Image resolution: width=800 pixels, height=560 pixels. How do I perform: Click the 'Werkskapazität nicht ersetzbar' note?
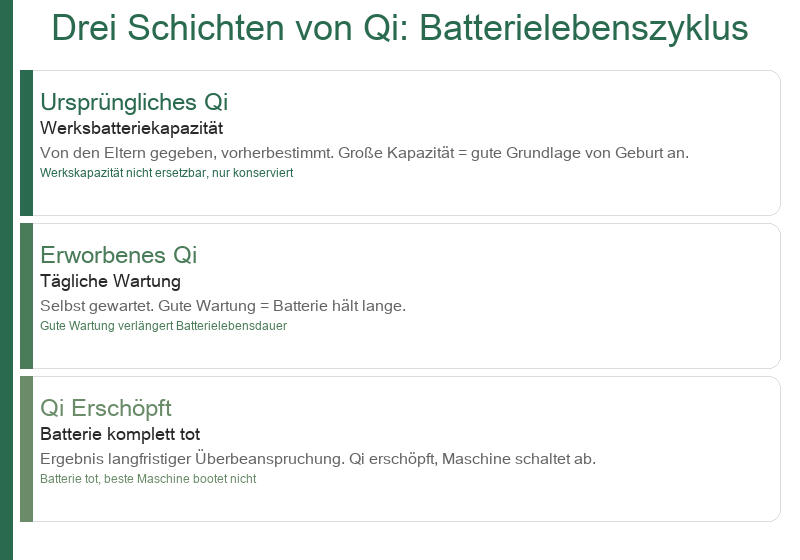pos(167,173)
